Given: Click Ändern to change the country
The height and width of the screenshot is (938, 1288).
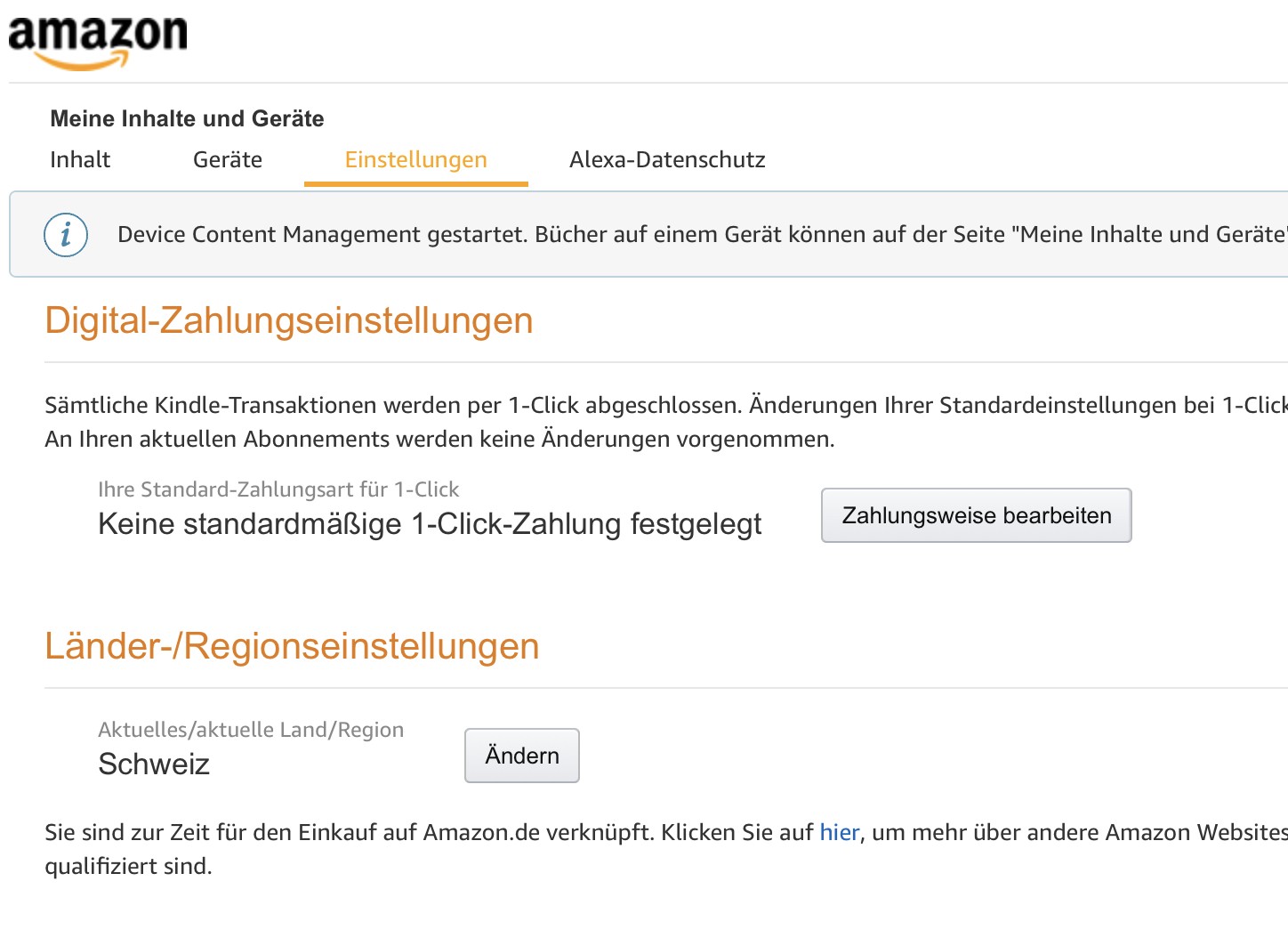Looking at the screenshot, I should [x=522, y=756].
